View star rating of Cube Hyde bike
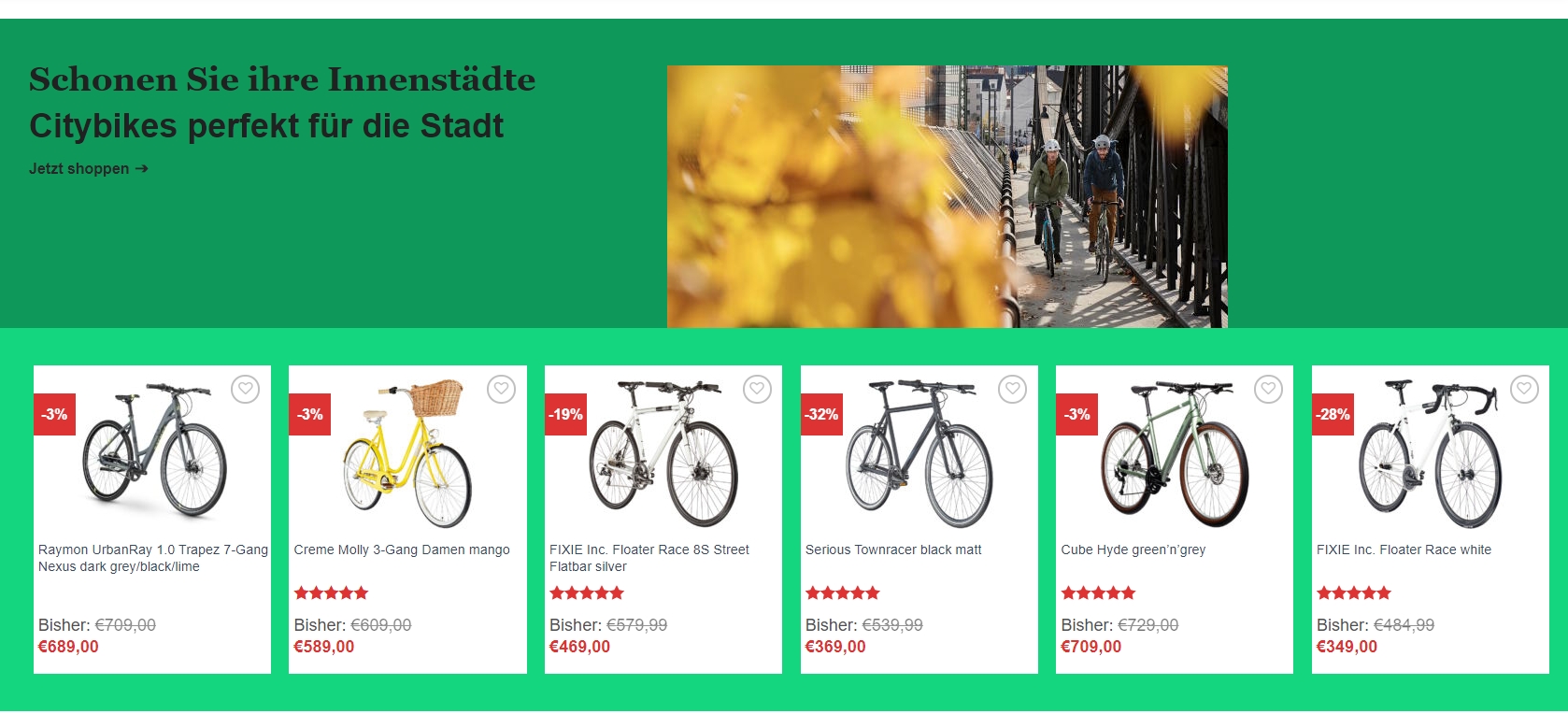This screenshot has height=728, width=1568. coord(1098,592)
